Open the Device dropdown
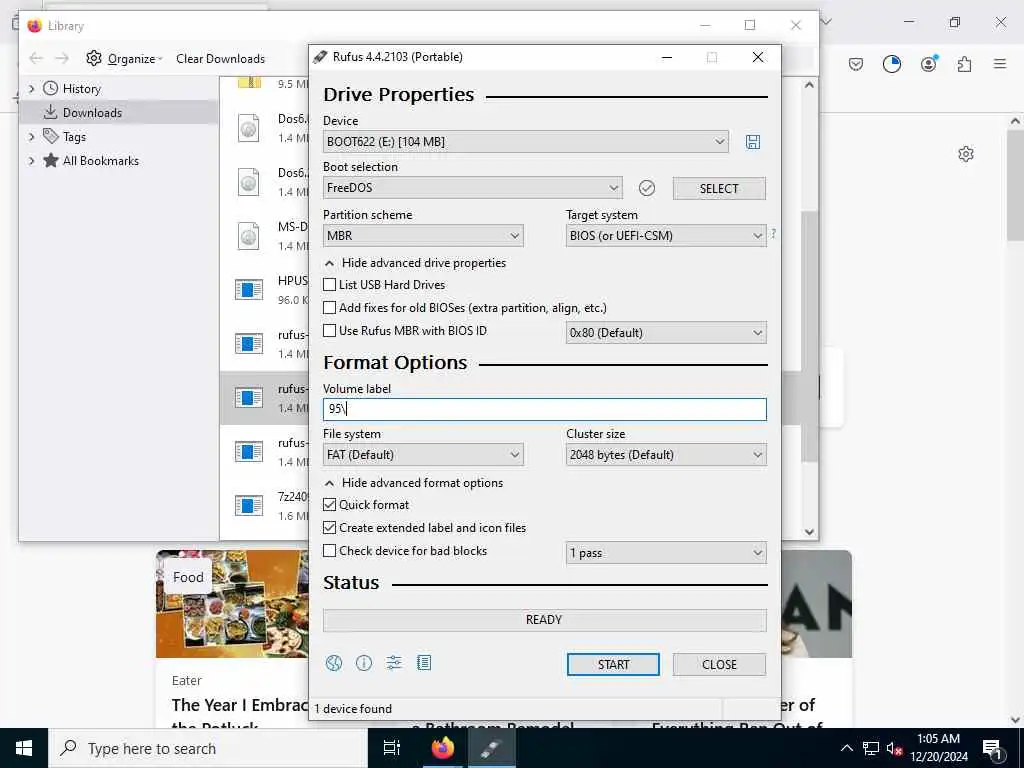 pos(526,142)
